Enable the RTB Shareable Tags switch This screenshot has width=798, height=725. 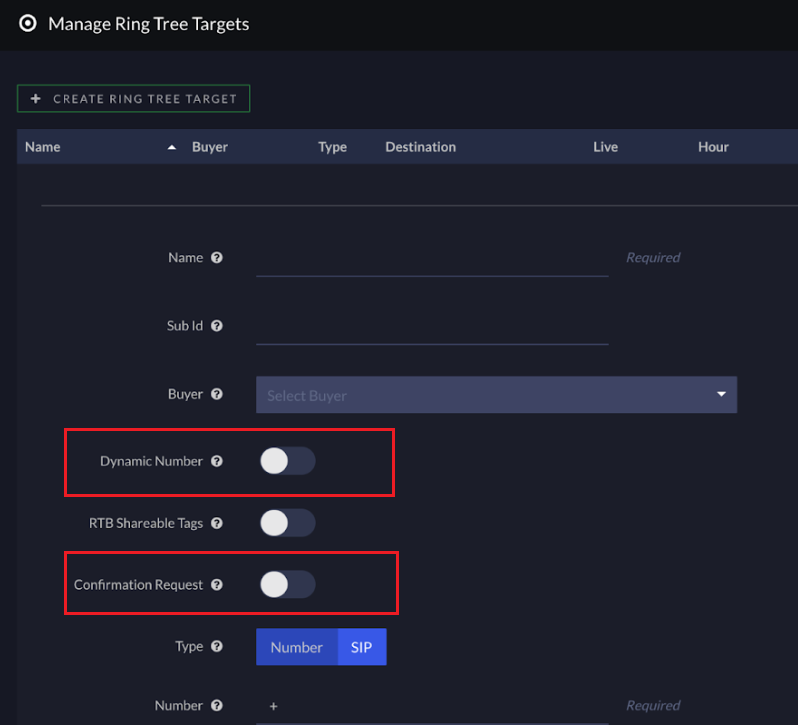pos(288,523)
